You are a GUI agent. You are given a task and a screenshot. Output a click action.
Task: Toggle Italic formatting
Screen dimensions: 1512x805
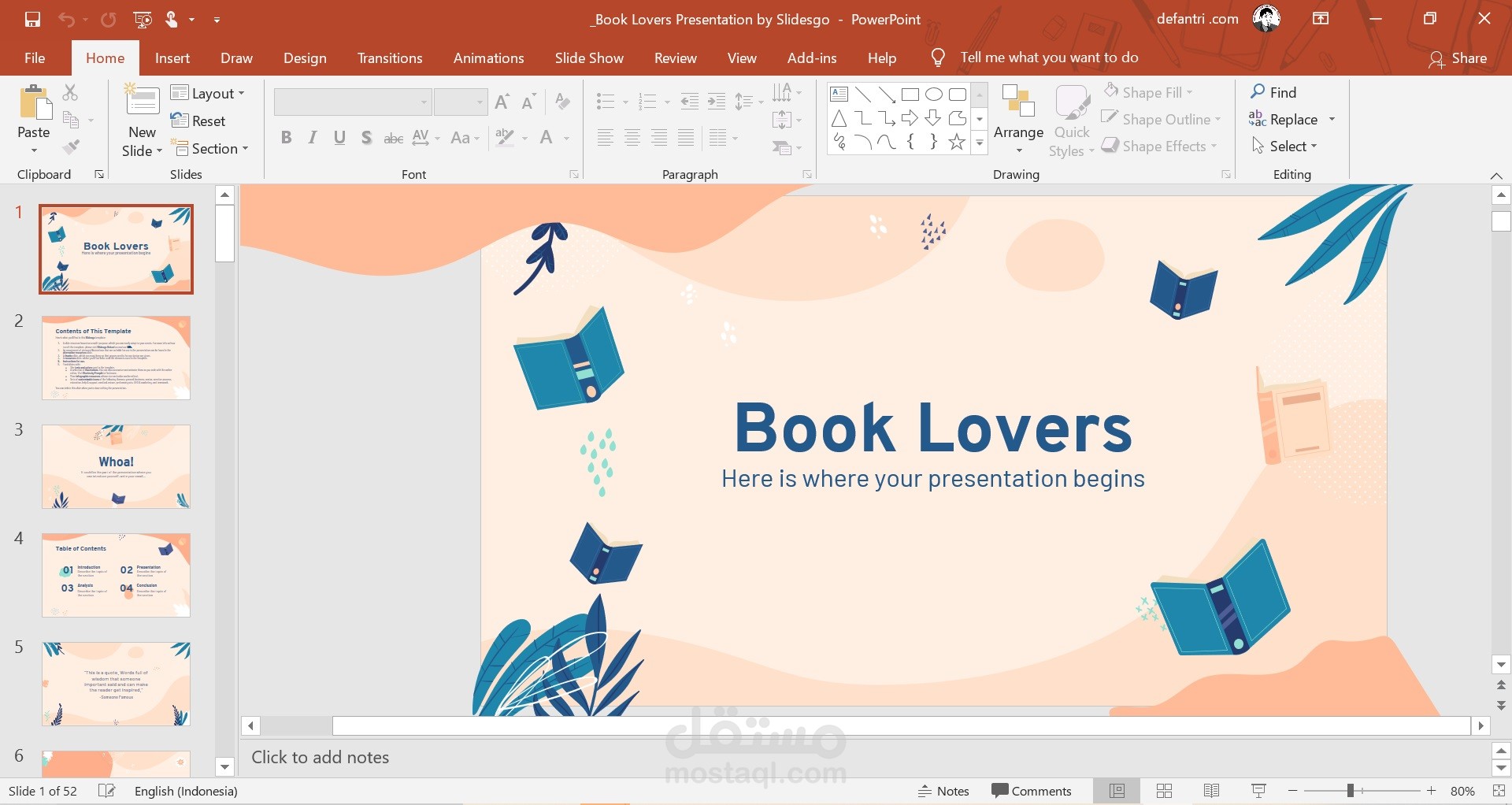click(x=313, y=138)
